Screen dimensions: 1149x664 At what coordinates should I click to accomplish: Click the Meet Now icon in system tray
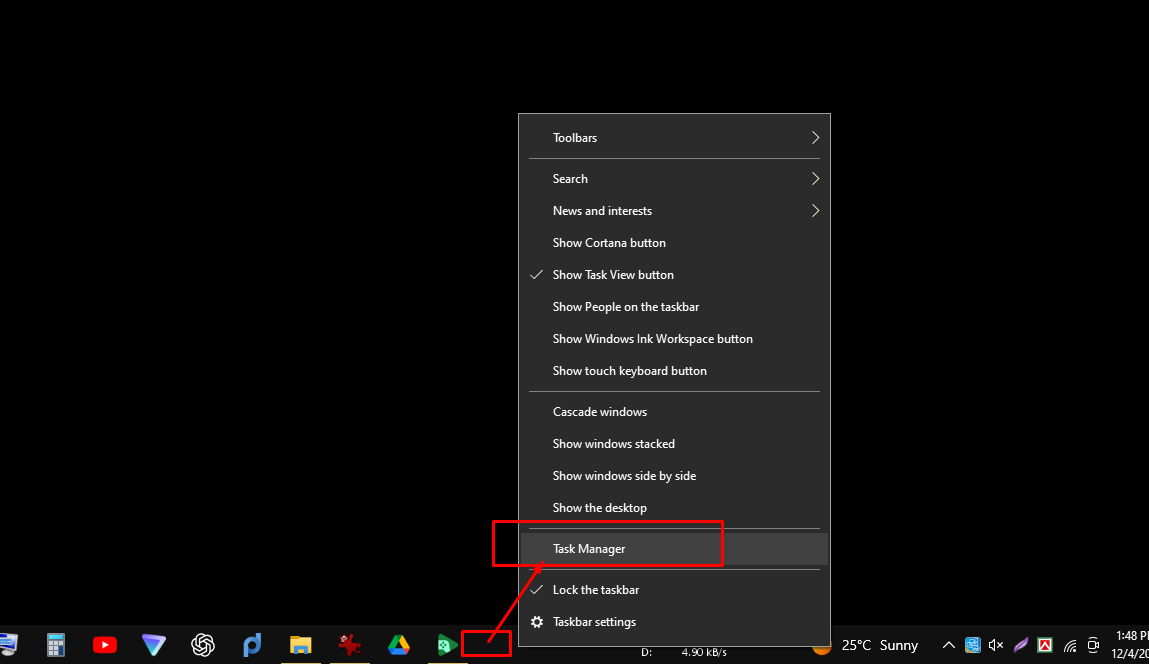tap(1093, 645)
